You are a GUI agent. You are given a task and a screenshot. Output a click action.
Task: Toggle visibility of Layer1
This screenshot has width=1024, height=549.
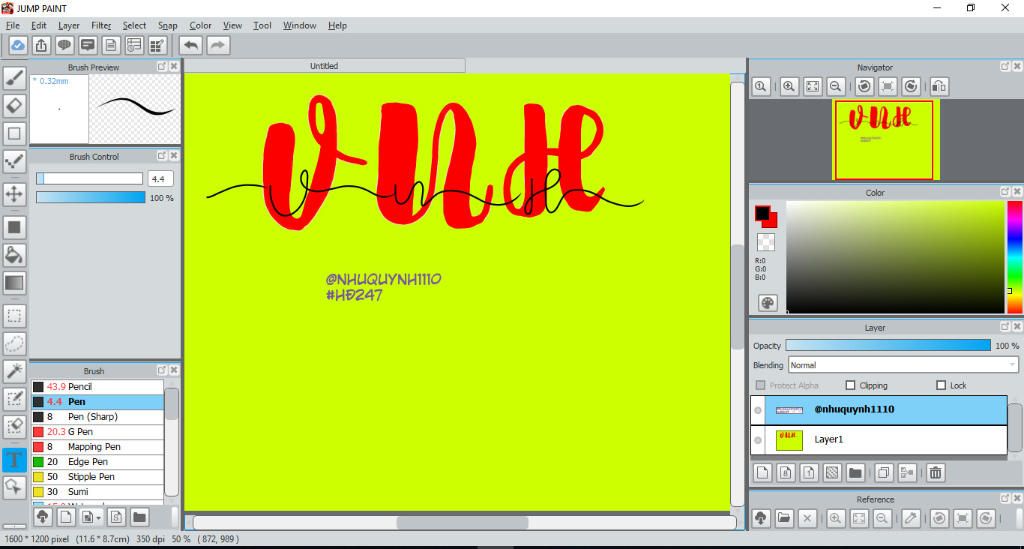point(758,440)
